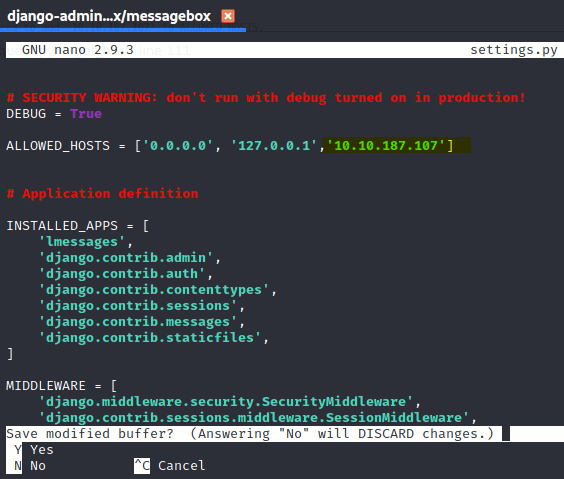Click the 'django.contrib.auth' entry
This screenshot has height=479, width=564.
(122, 274)
